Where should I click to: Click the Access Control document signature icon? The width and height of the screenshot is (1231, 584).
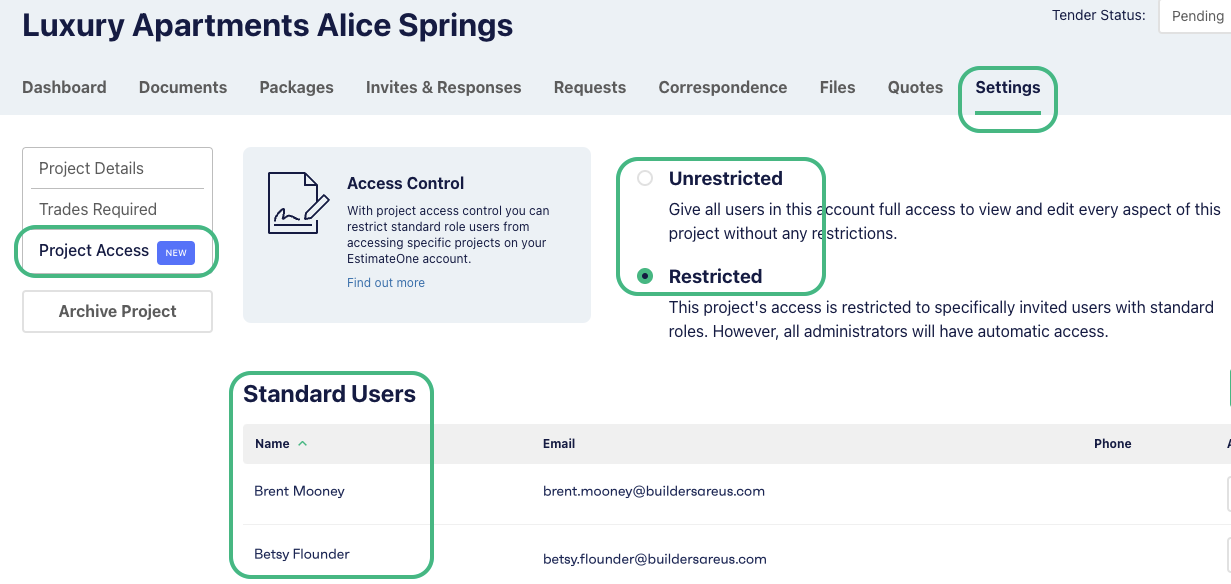[x=298, y=203]
